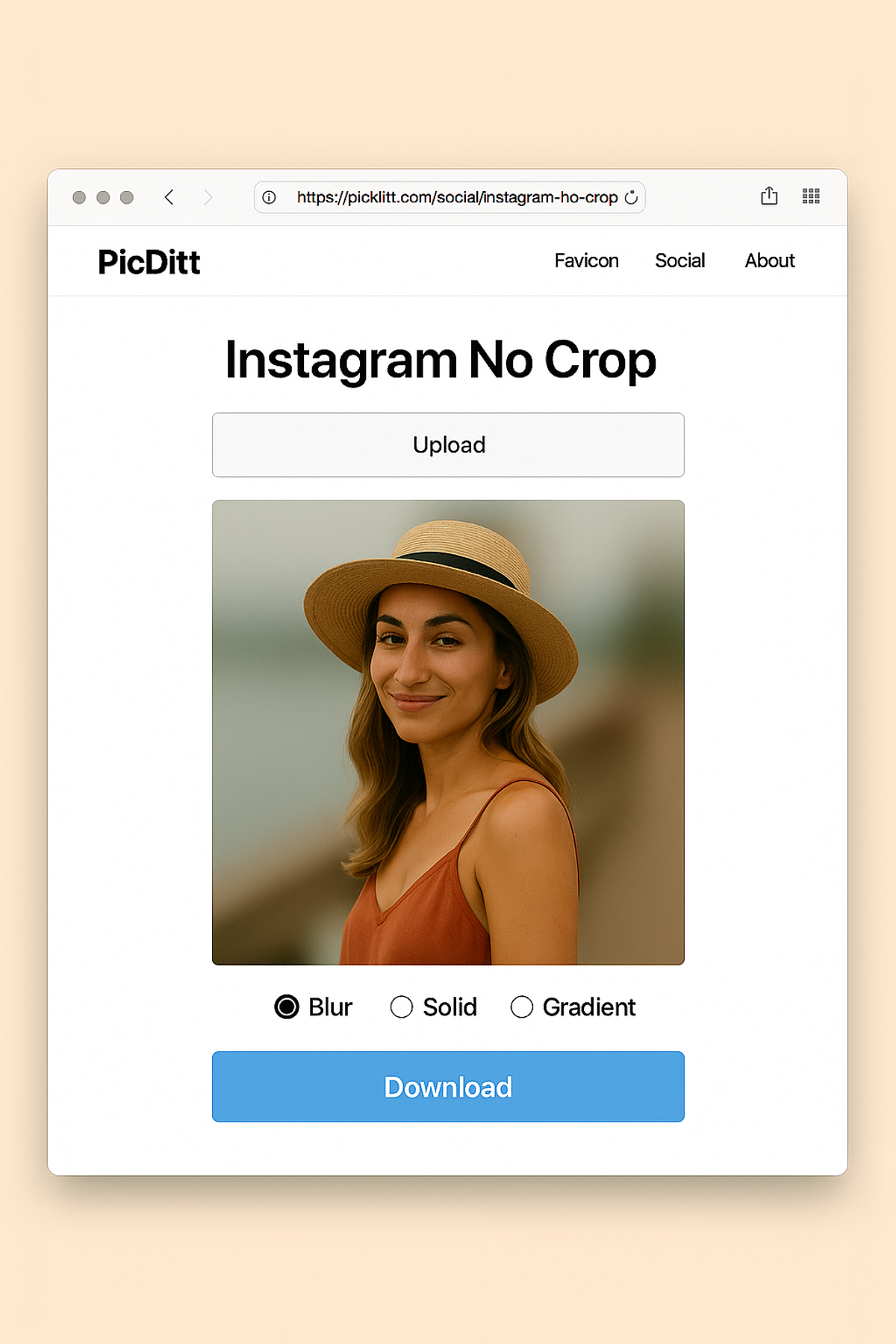Click the info icon in the address bar
The height and width of the screenshot is (1344, 896).
(x=269, y=197)
